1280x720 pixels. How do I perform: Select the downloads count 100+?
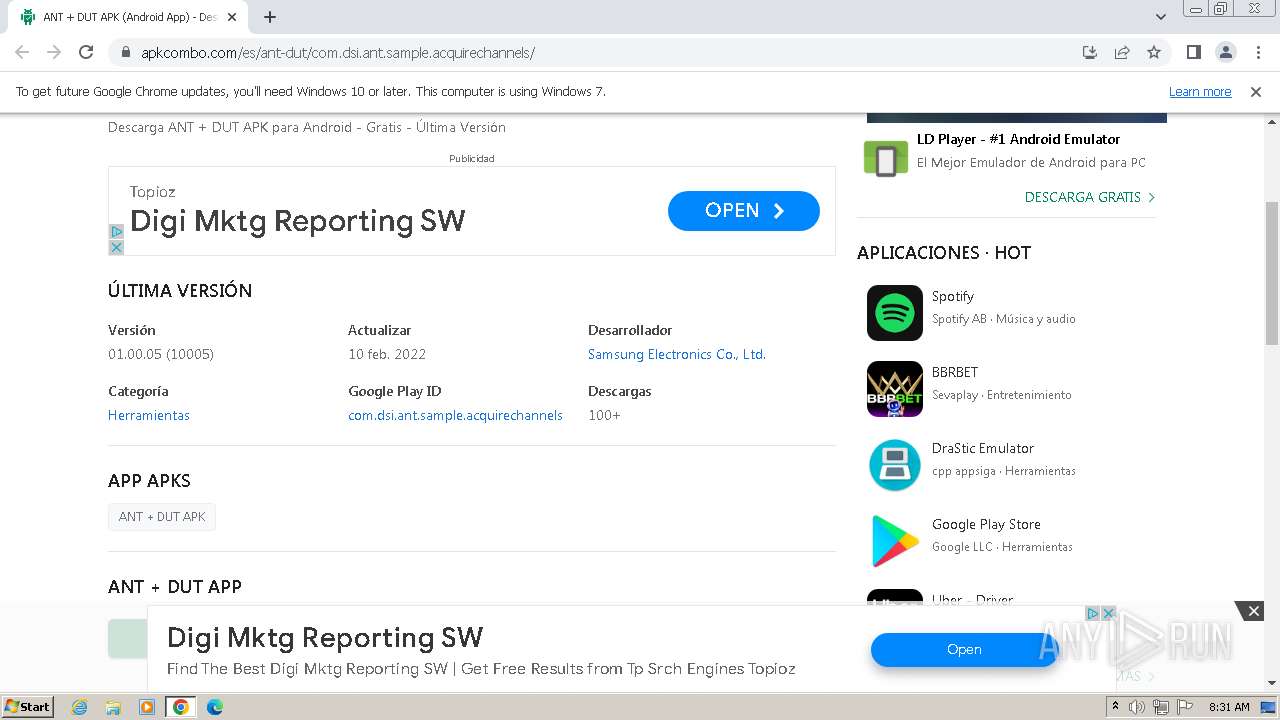[x=604, y=415]
